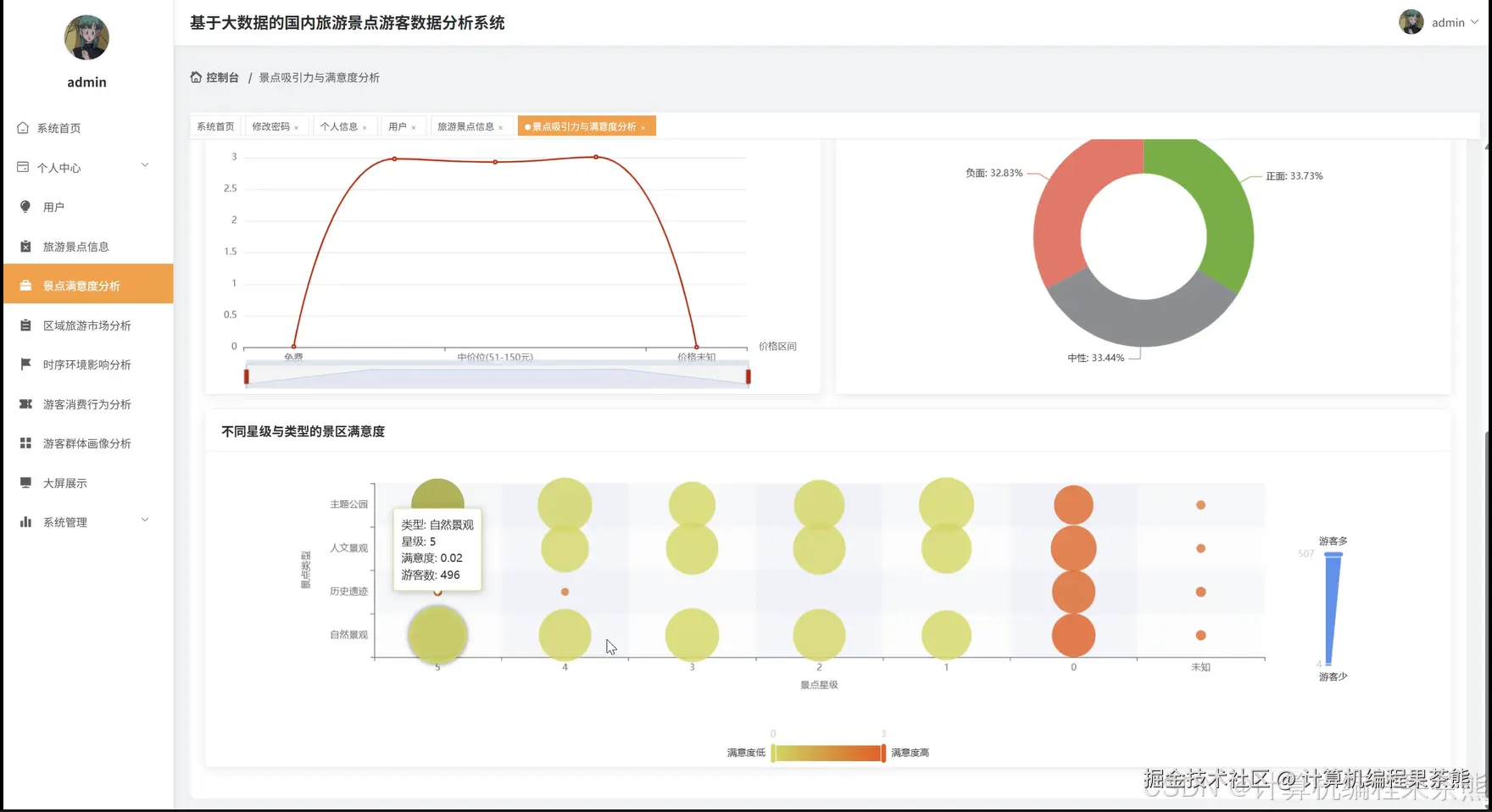
Task: Click the 自然景观 bubble at star level 2
Action: (819, 635)
